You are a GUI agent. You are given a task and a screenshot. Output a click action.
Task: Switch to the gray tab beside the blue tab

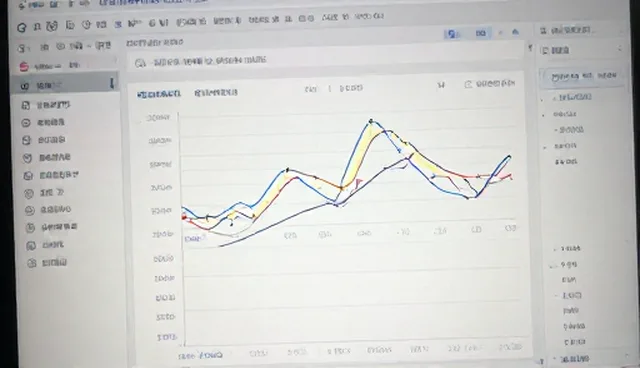(216, 93)
